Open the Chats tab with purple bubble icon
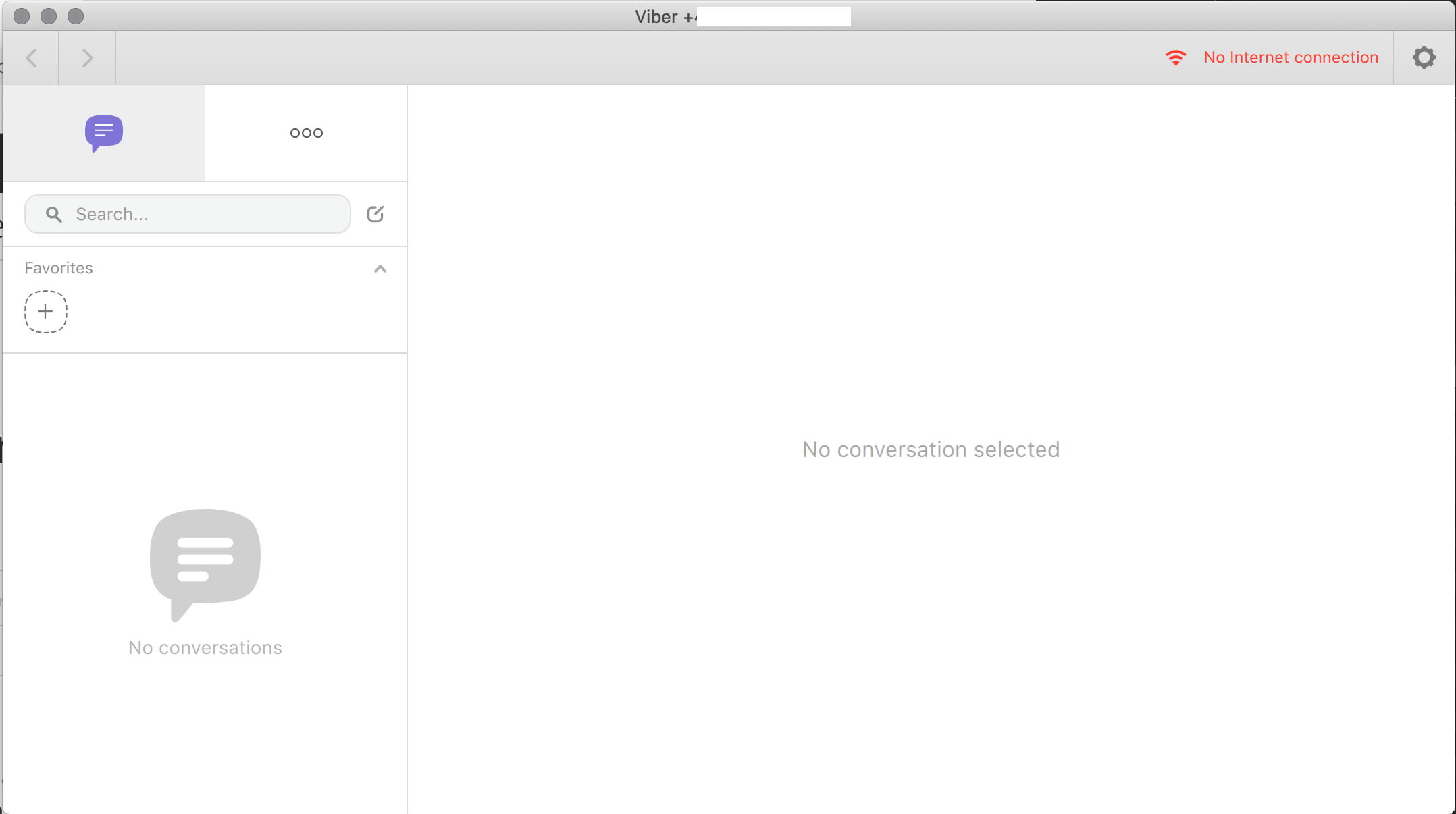This screenshot has width=1456, height=814. point(103,133)
